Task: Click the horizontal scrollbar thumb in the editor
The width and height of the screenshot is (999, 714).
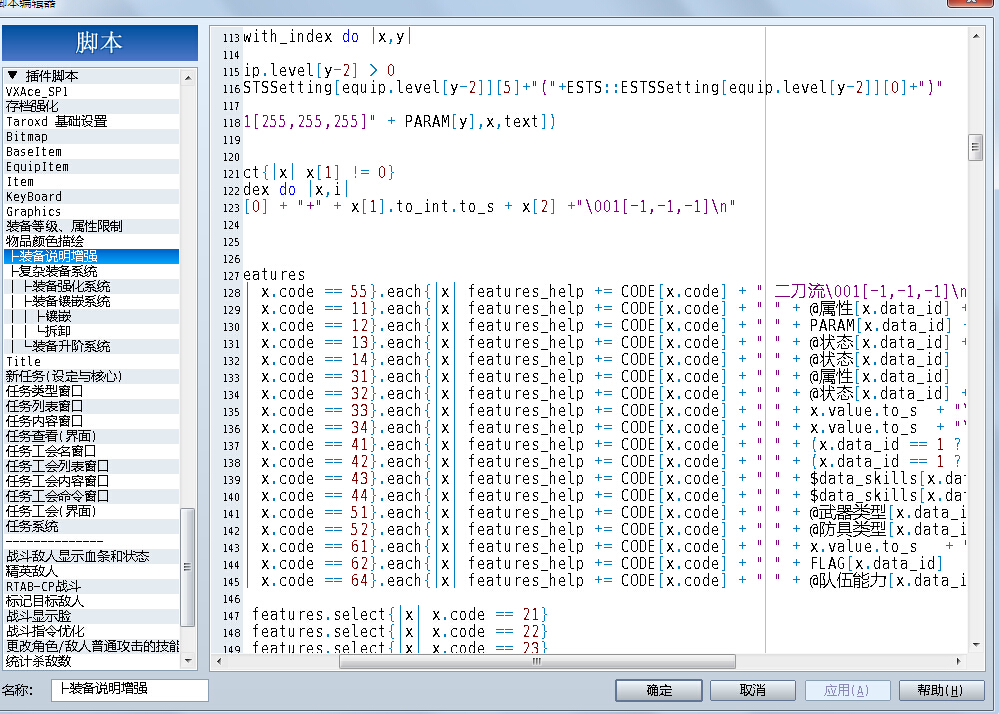Action: pyautogui.click(x=537, y=661)
